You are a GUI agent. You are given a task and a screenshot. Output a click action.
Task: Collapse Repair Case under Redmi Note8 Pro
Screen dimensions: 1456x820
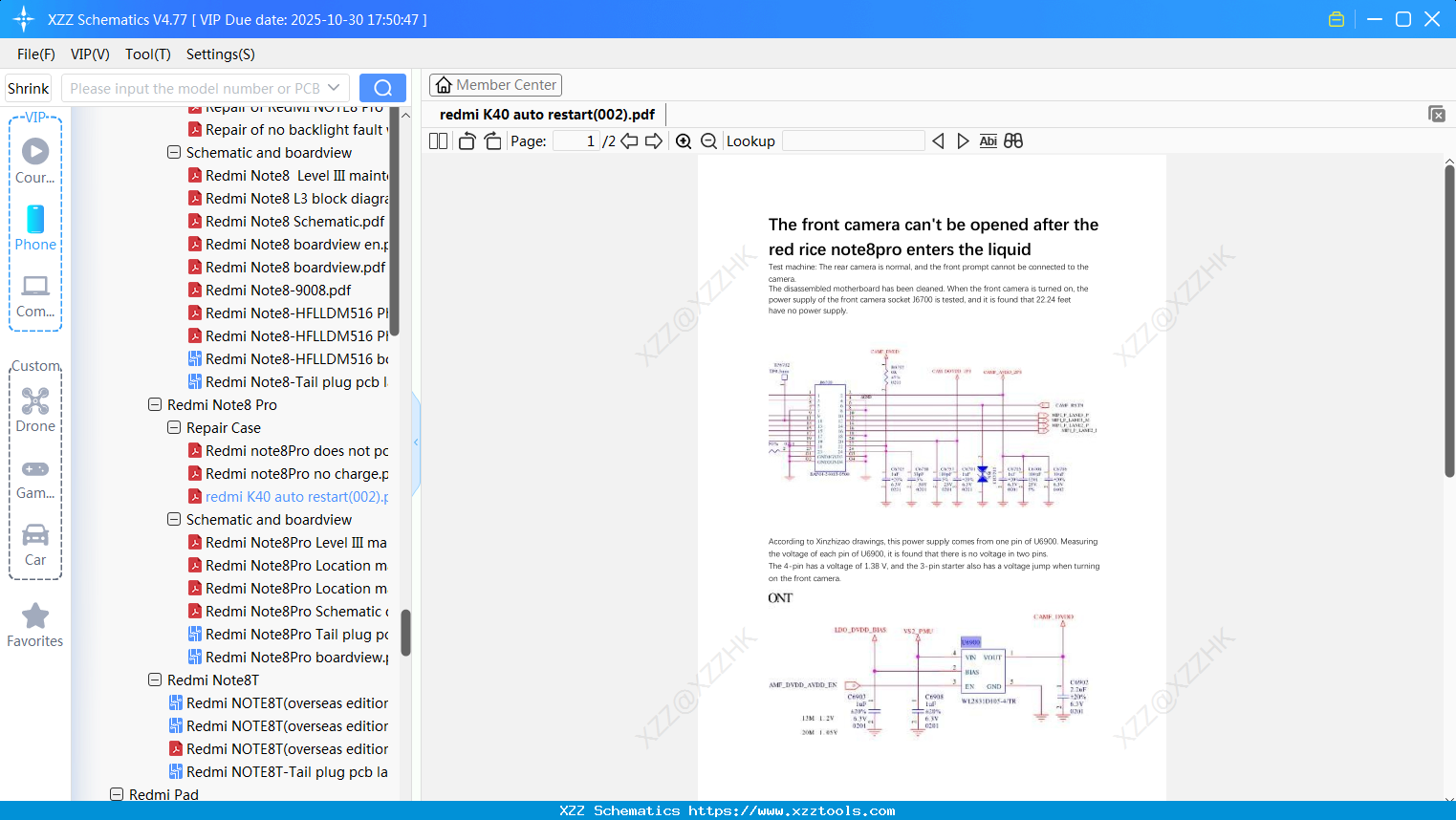pyautogui.click(x=174, y=428)
